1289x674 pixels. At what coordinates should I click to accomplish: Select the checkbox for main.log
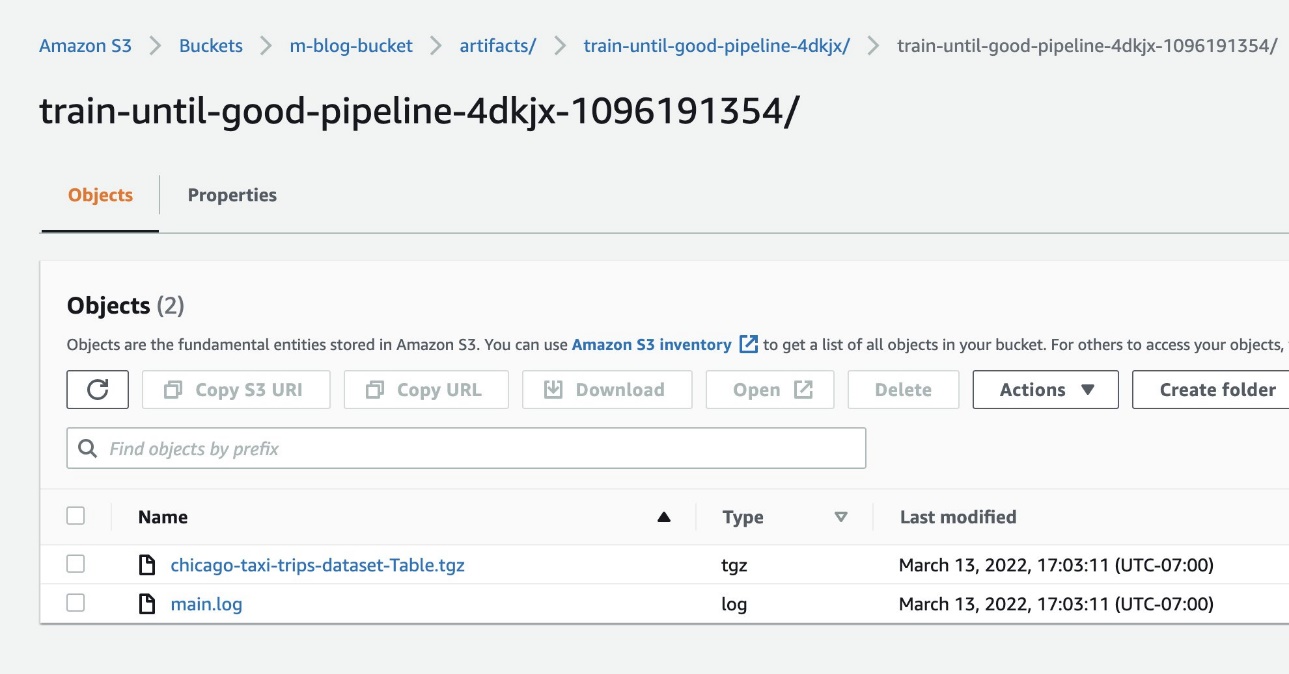click(76, 603)
